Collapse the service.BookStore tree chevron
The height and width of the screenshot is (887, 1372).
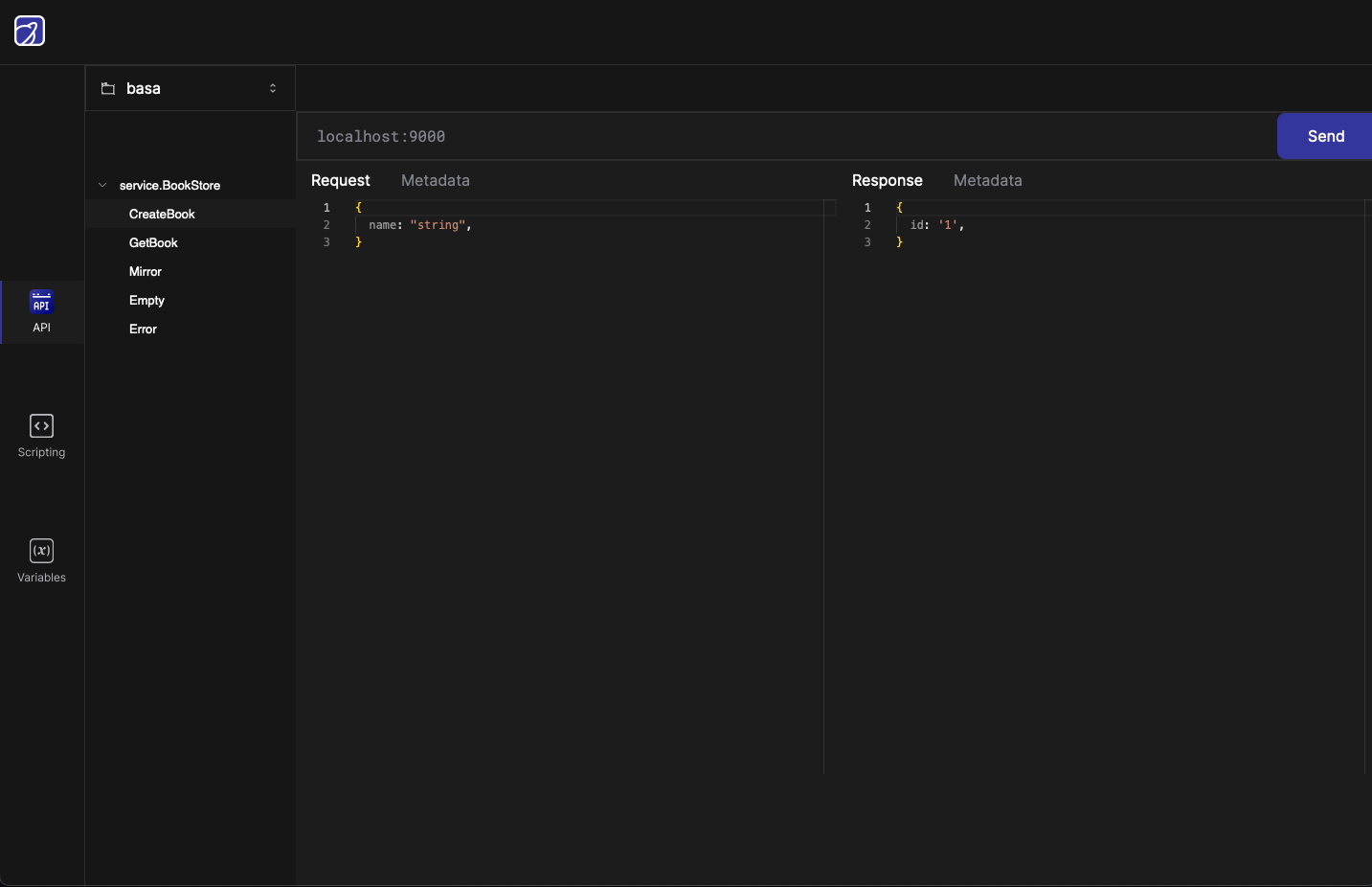[102, 185]
